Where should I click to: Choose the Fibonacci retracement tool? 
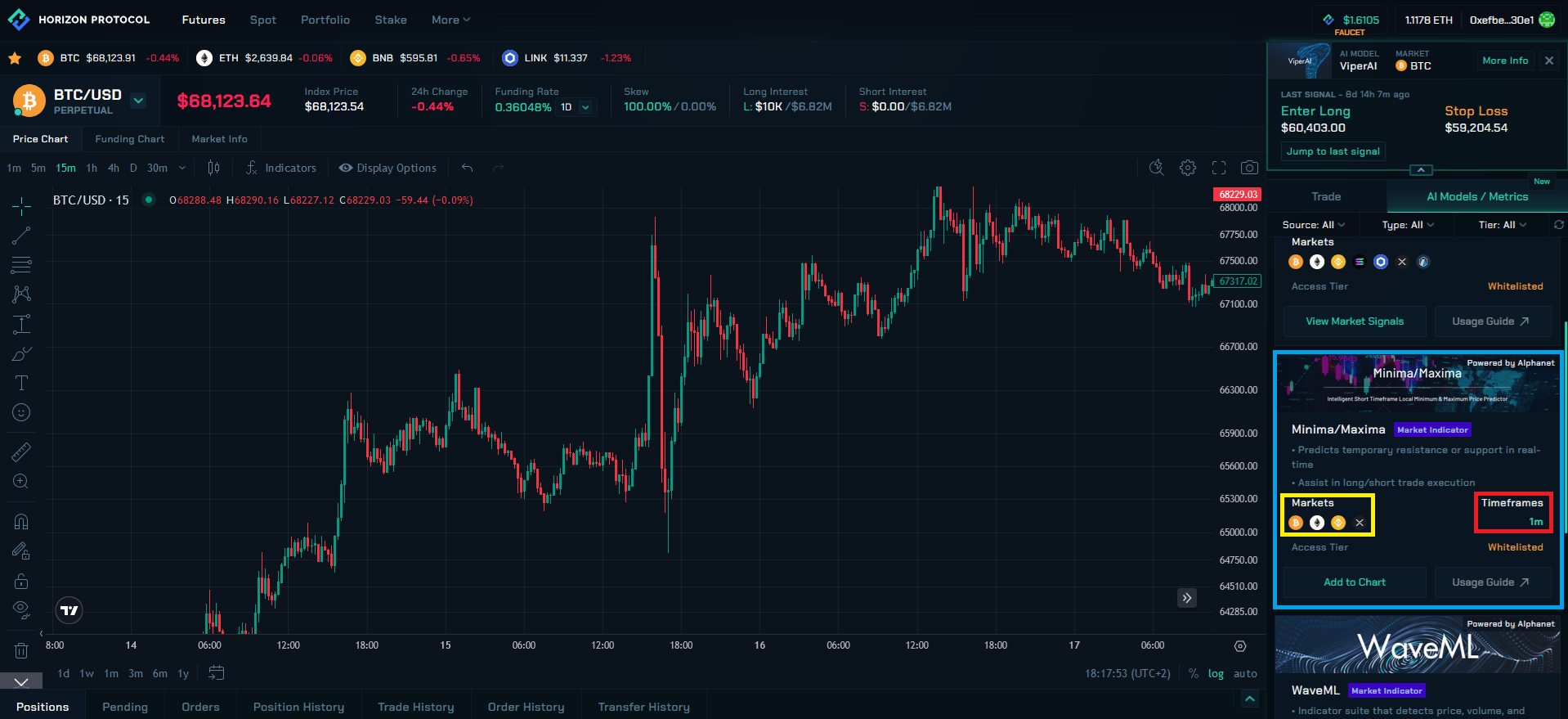(21, 265)
